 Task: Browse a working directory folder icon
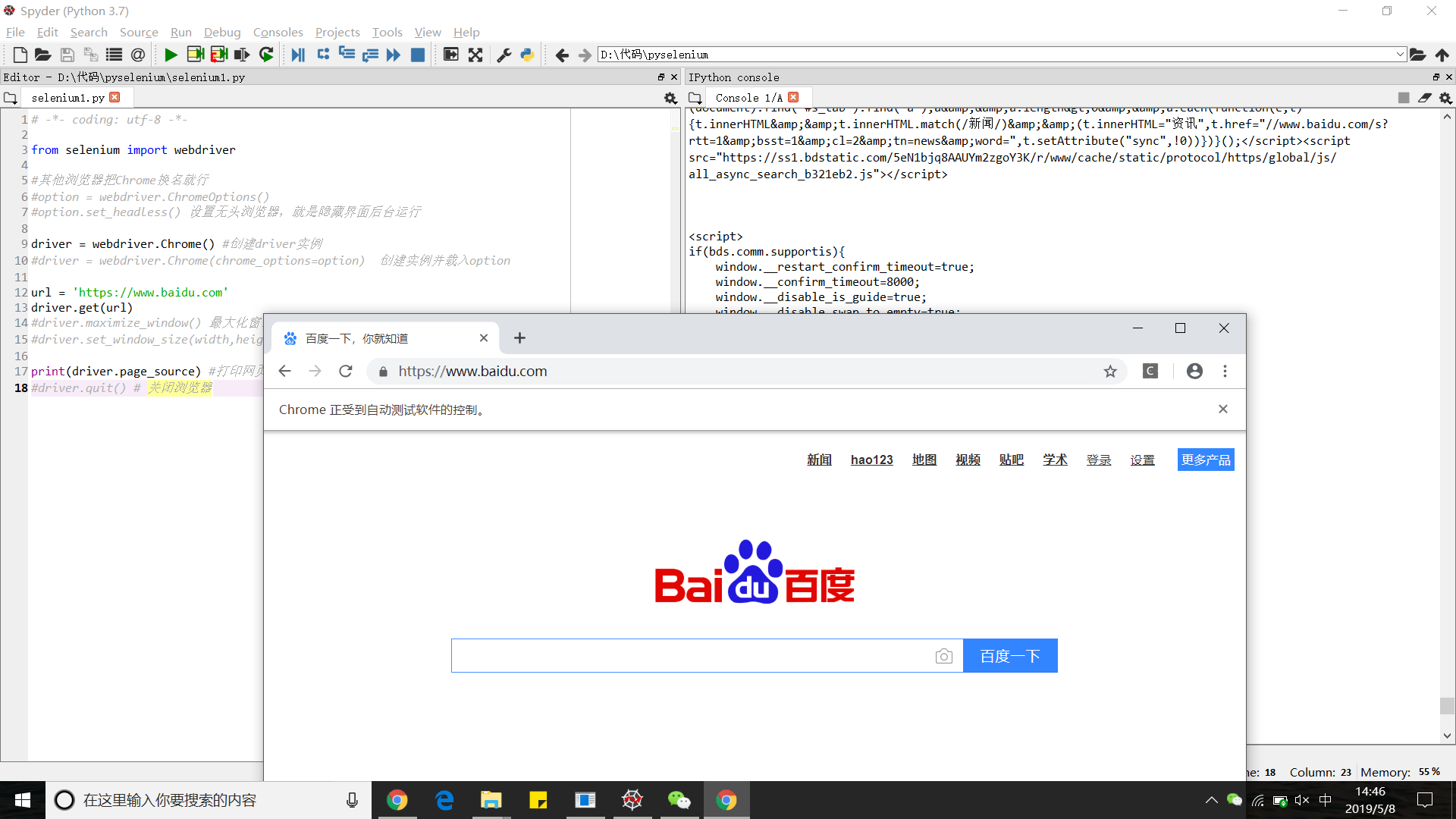(x=1417, y=55)
